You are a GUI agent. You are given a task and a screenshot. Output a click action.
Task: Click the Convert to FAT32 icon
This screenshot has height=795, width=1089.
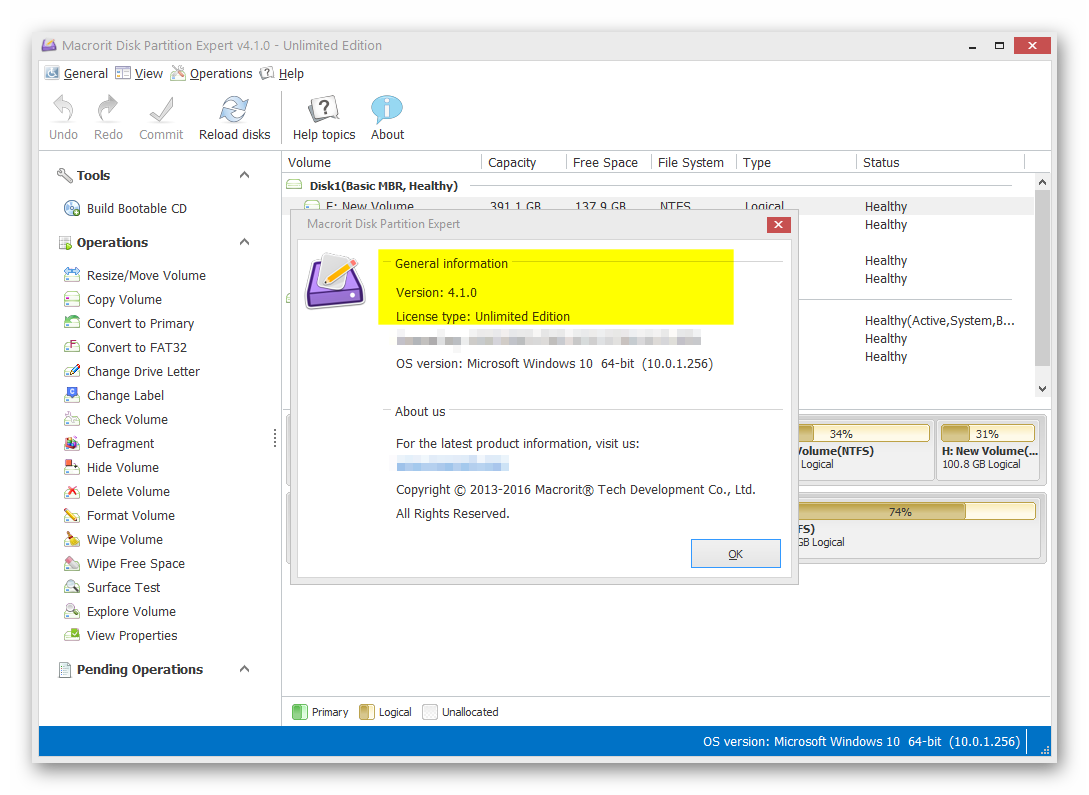point(72,347)
